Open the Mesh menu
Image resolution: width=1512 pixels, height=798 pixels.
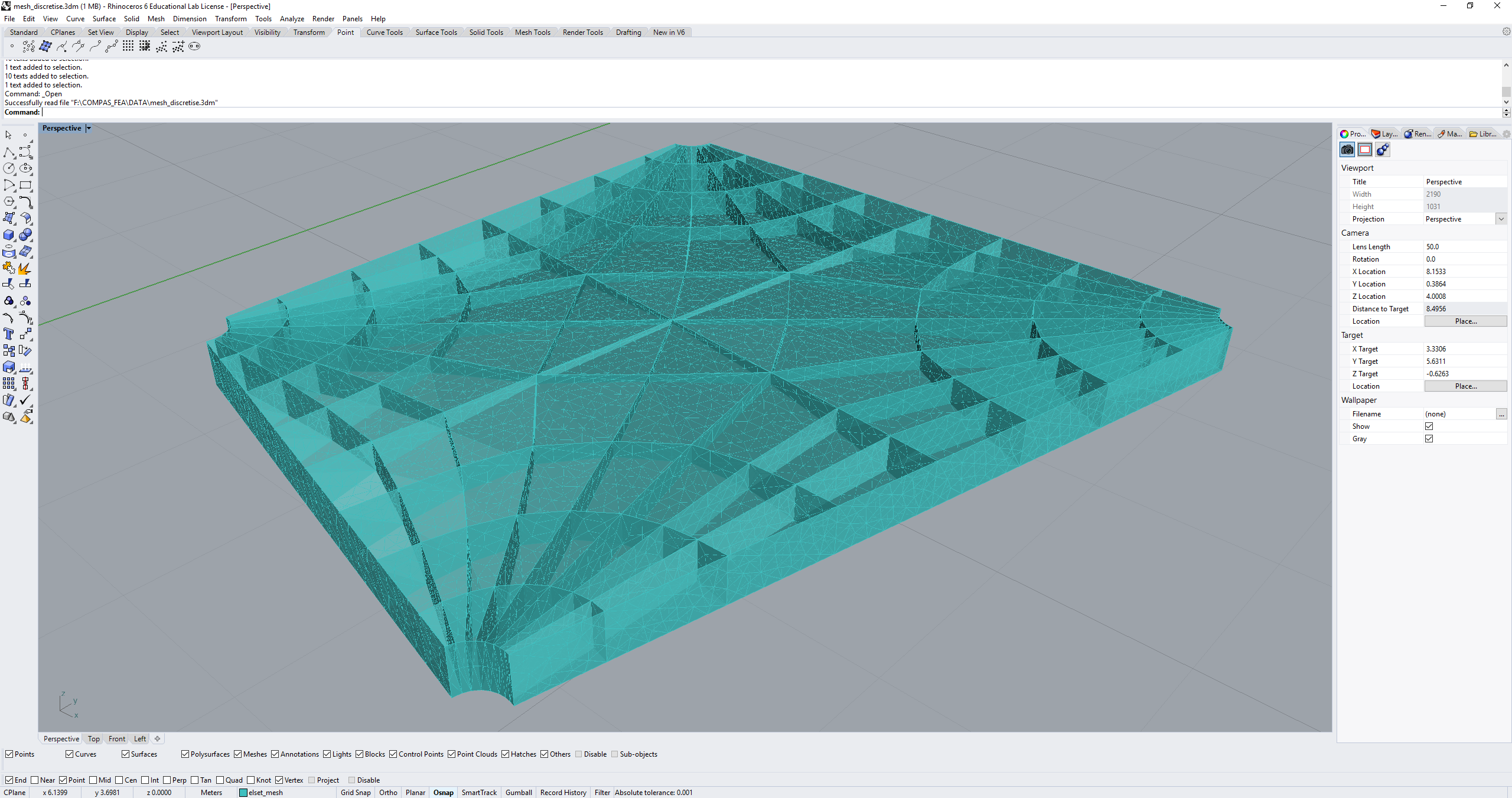[x=156, y=18]
